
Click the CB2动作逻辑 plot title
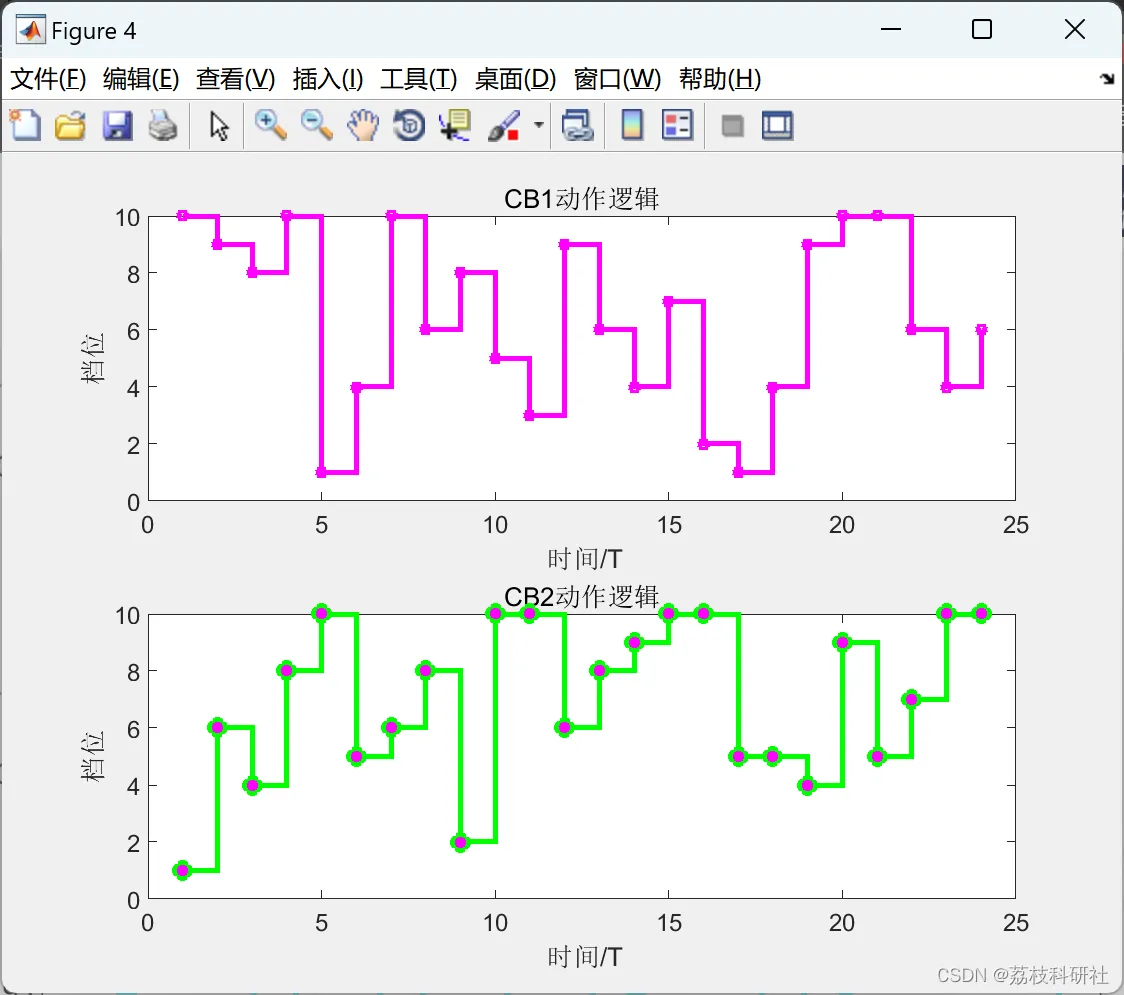[581, 596]
